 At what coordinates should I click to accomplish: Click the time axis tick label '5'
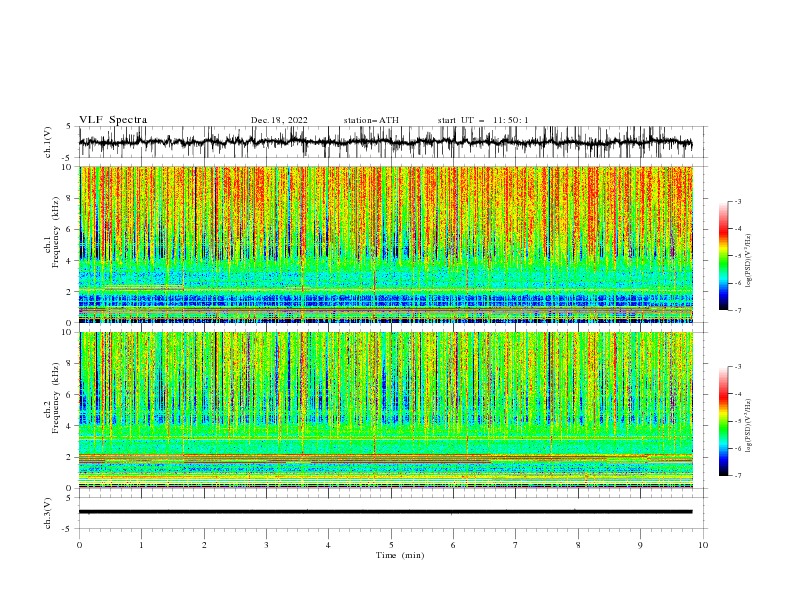391,545
